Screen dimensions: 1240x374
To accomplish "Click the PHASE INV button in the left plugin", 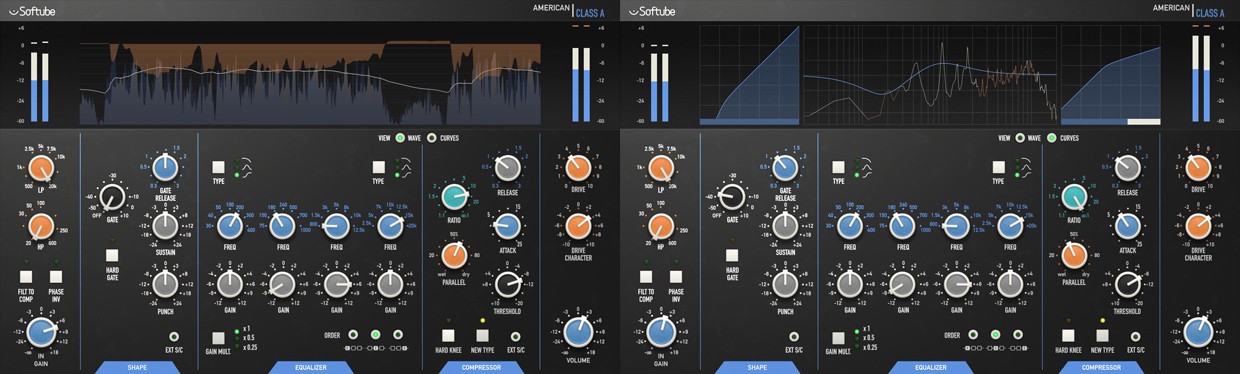I will (x=56, y=277).
